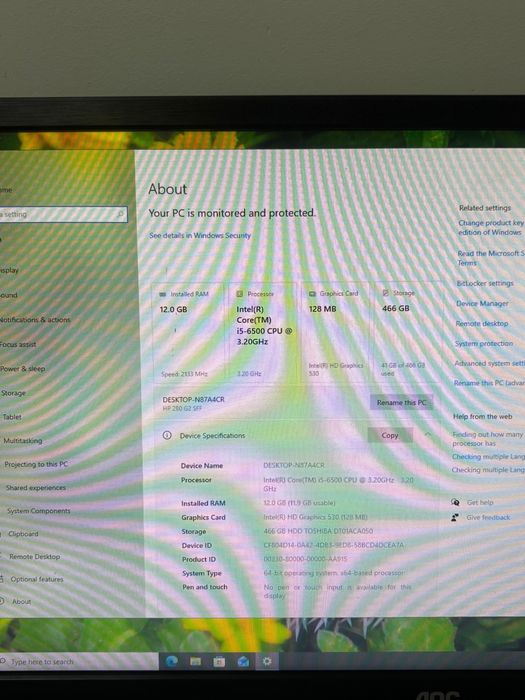Open Remote desktop related link
The height and width of the screenshot is (700, 525).
click(x=482, y=323)
